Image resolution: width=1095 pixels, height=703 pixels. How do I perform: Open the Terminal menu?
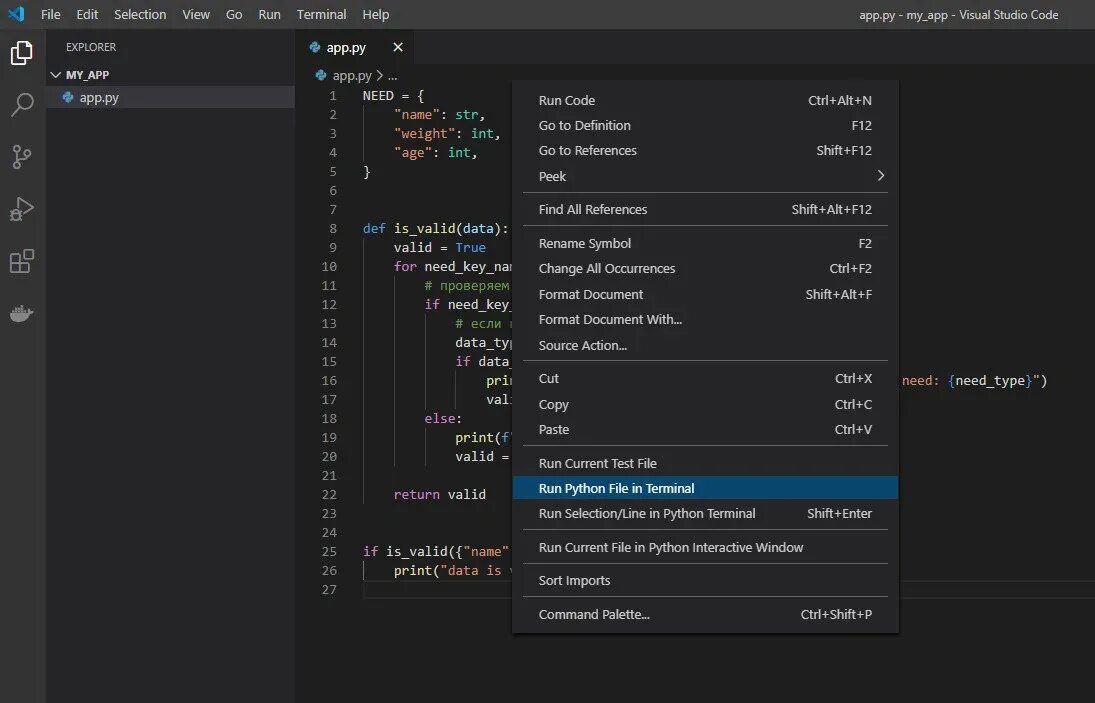tap(321, 14)
